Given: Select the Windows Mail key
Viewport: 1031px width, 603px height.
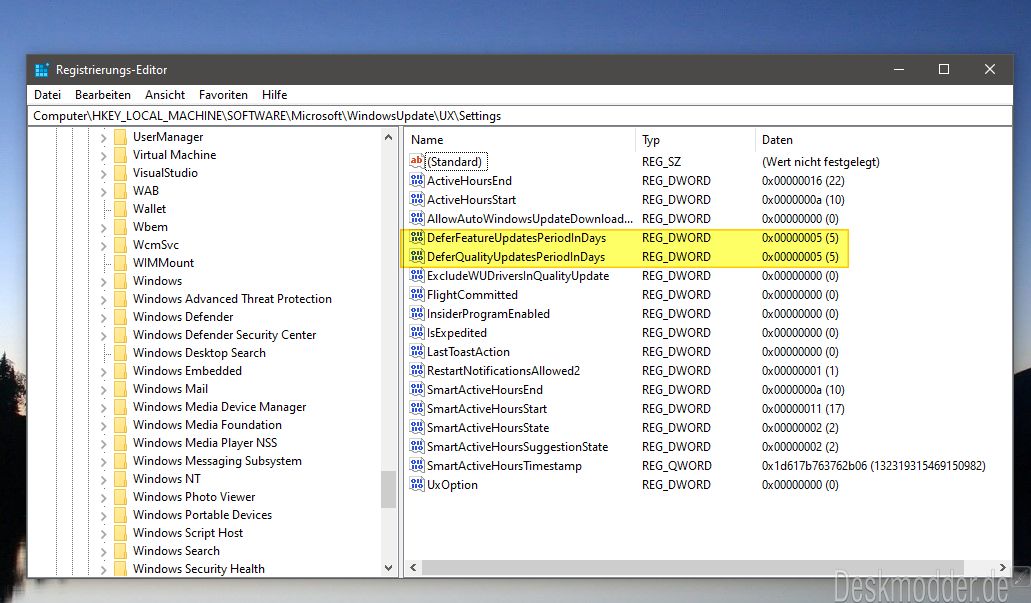Looking at the screenshot, I should click(x=170, y=389).
